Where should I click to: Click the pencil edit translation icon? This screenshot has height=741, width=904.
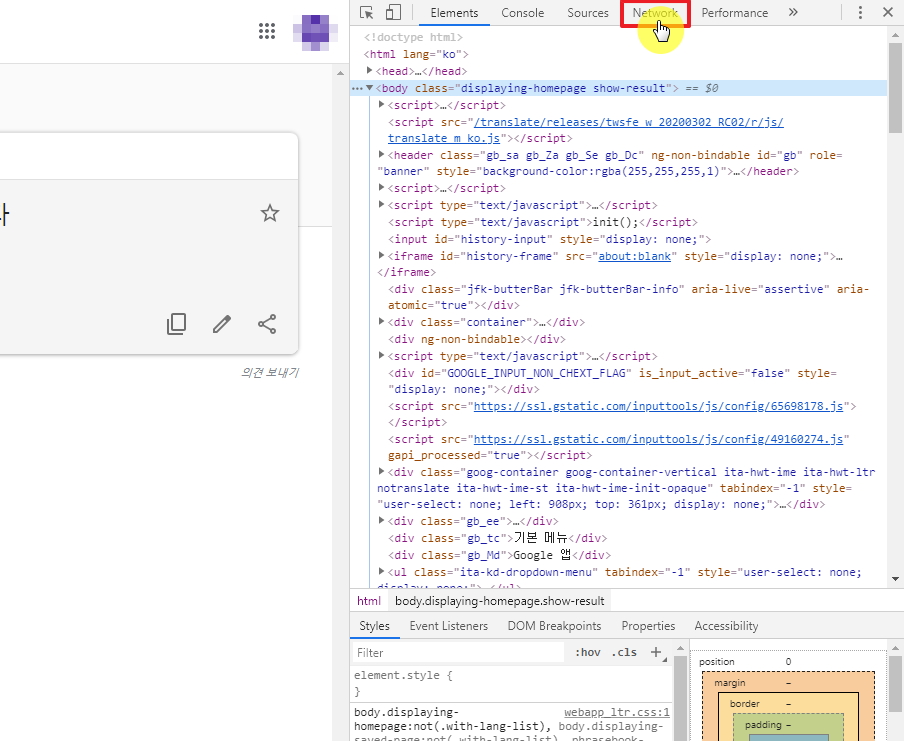222,324
